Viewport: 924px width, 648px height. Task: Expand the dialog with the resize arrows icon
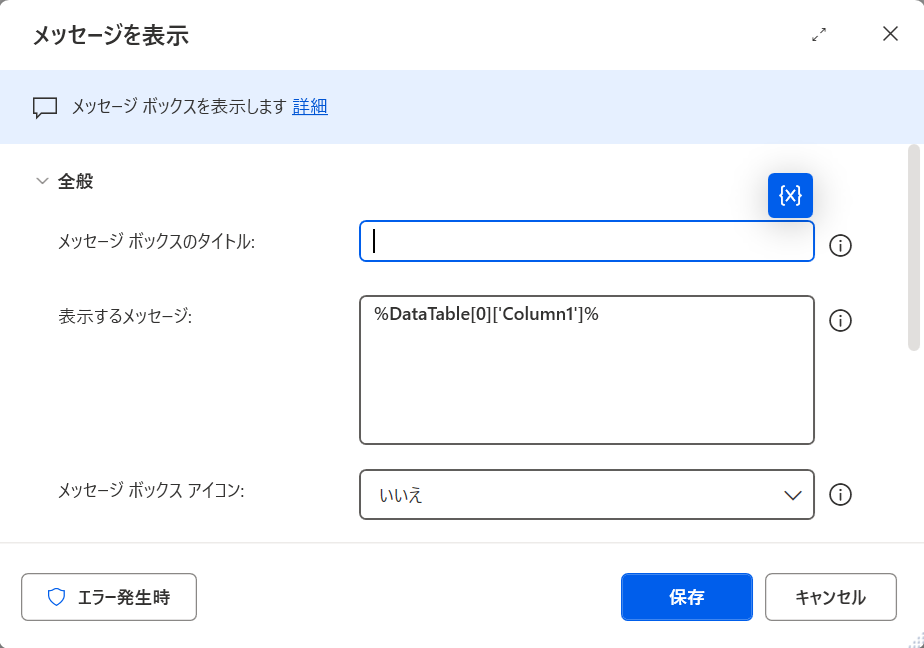coord(819,34)
